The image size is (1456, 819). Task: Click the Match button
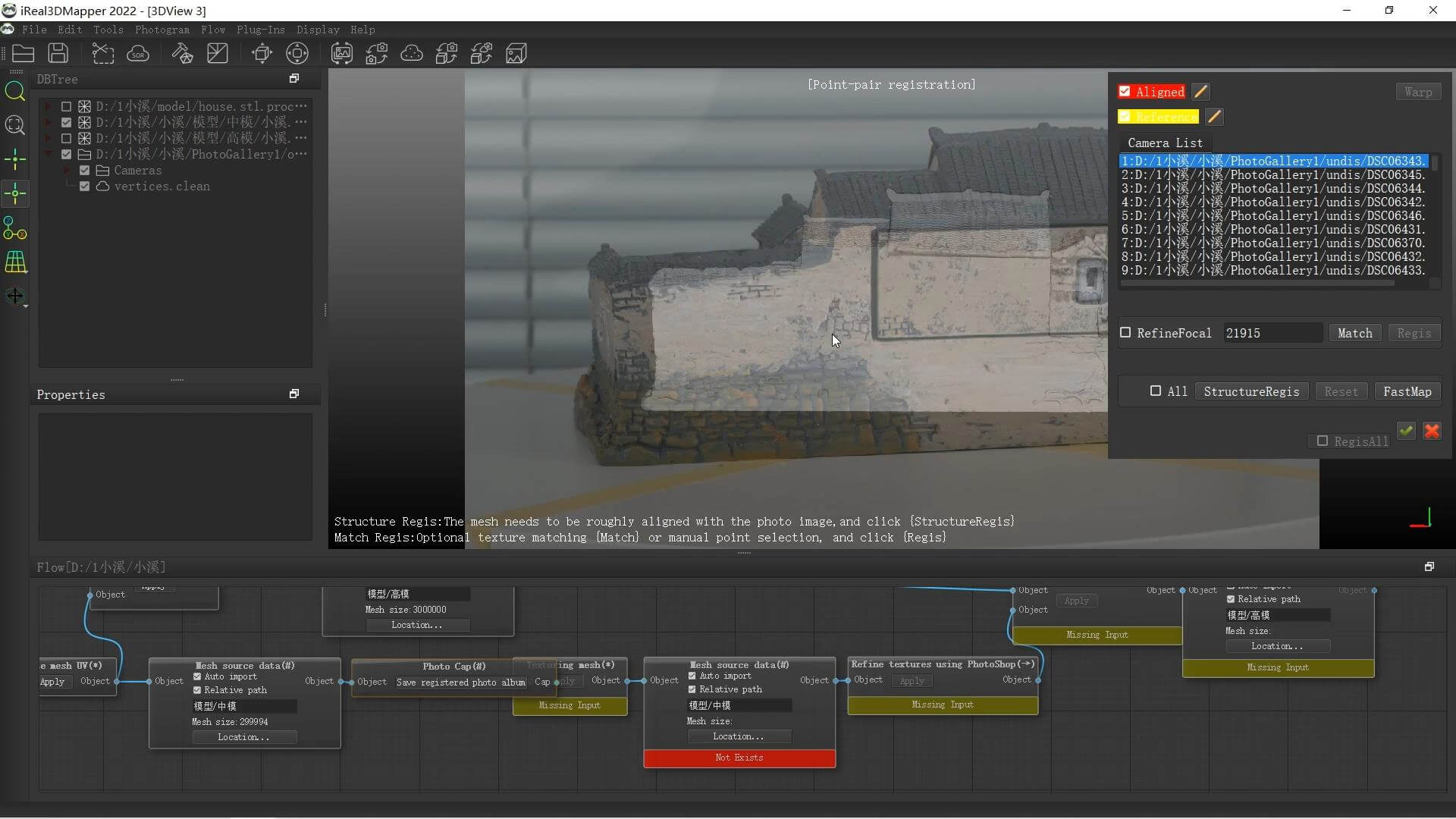pos(1354,333)
